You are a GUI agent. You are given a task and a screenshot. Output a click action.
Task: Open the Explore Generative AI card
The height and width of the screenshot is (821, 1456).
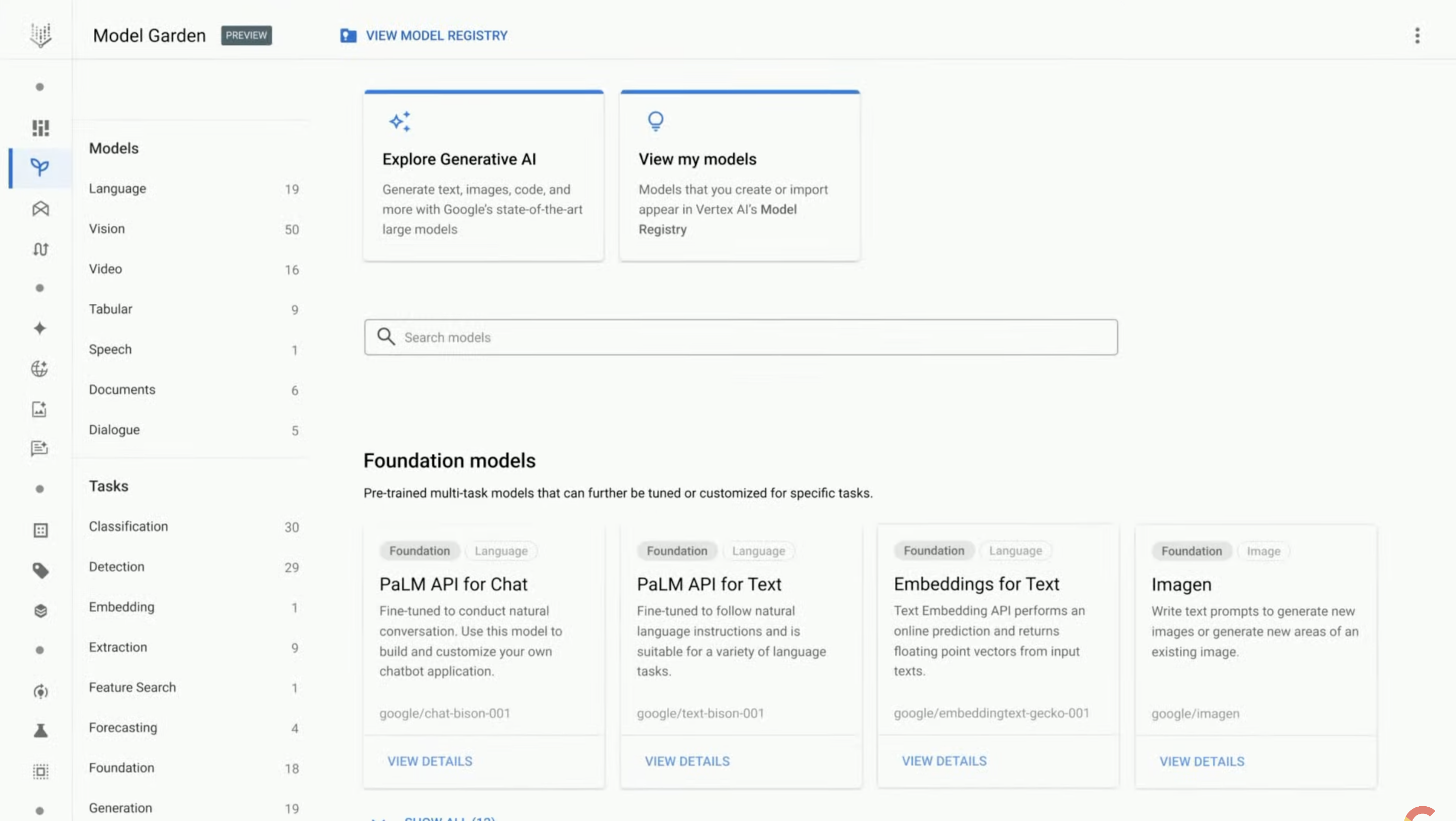click(483, 175)
